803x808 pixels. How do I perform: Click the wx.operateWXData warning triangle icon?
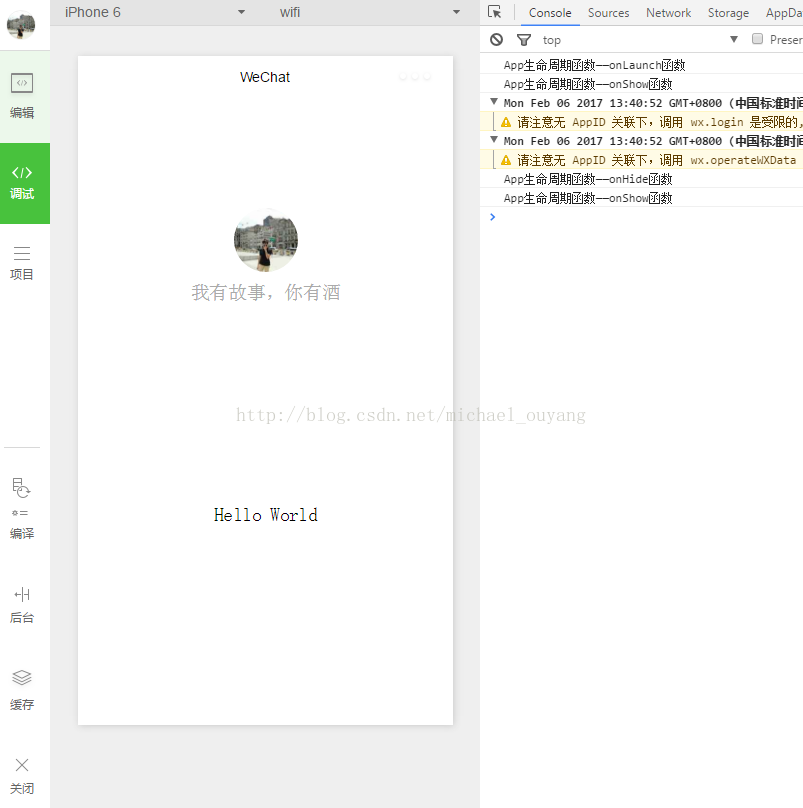506,160
